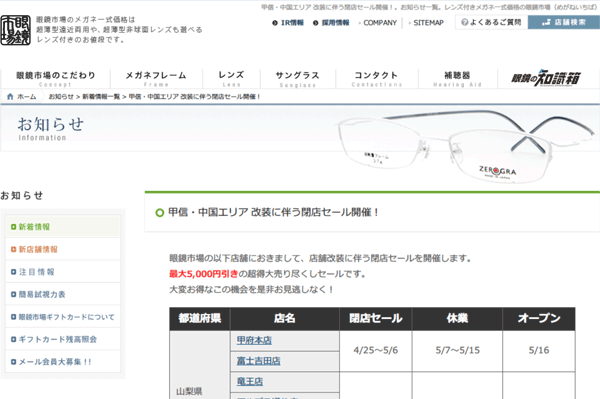Click the home icon in breadcrumb
The width and height of the screenshot is (600, 399).
tap(10, 97)
